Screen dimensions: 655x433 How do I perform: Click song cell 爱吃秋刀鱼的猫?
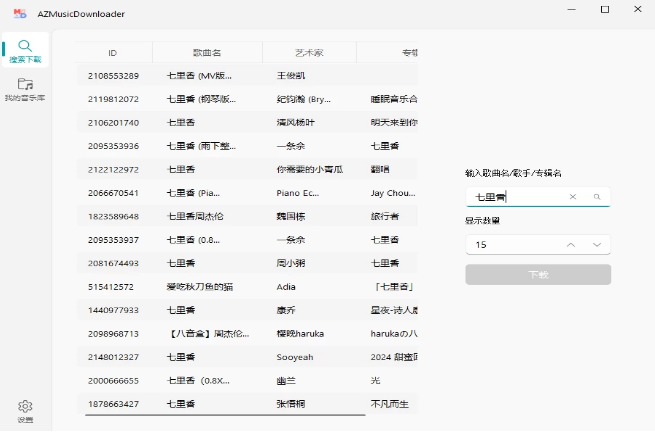tap(200, 287)
